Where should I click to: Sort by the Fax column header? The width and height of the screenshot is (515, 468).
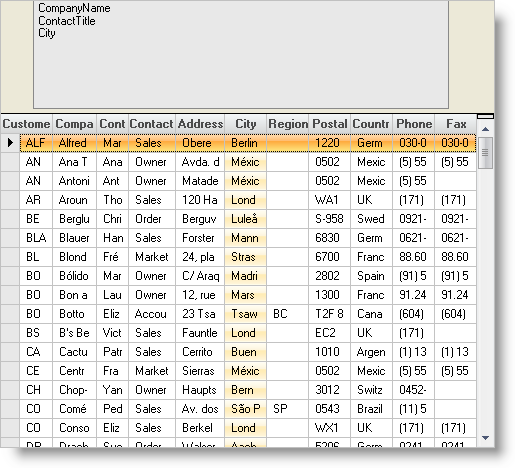pyautogui.click(x=456, y=124)
